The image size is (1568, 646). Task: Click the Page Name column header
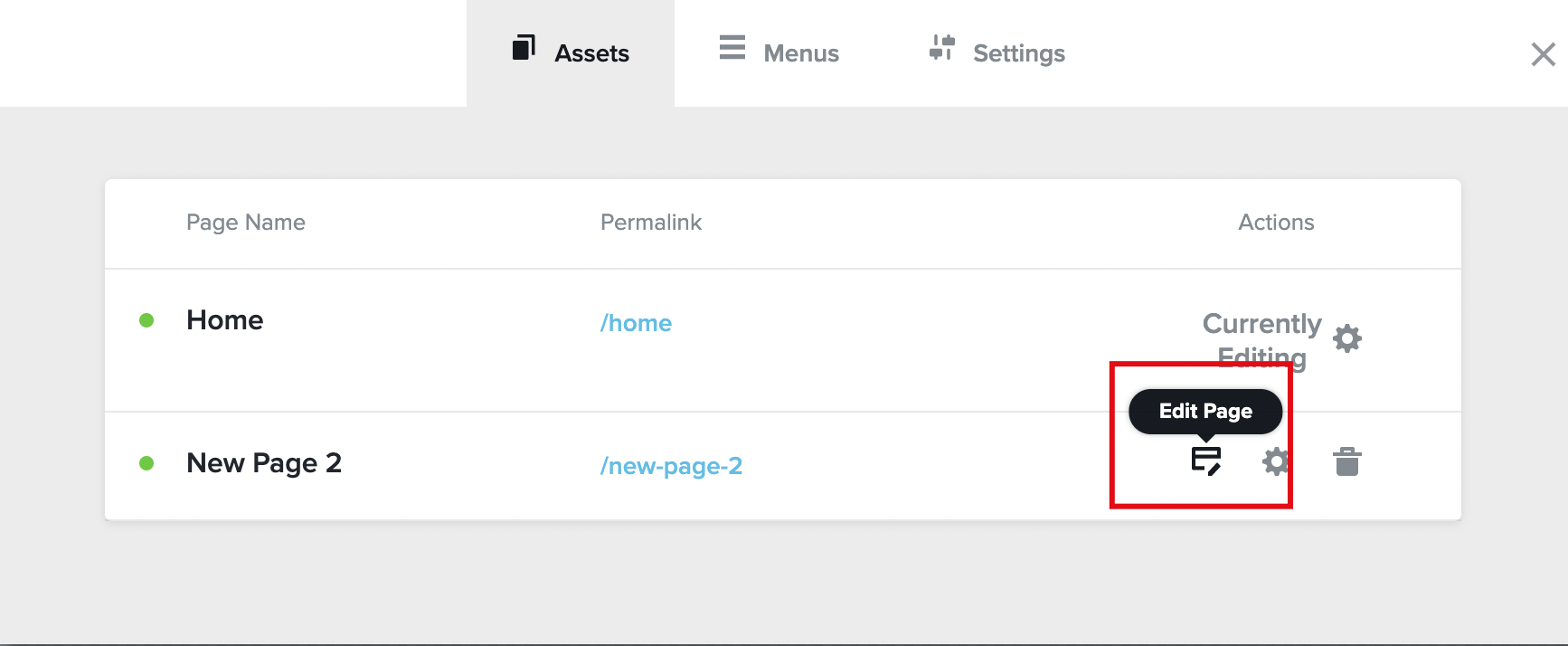click(245, 223)
